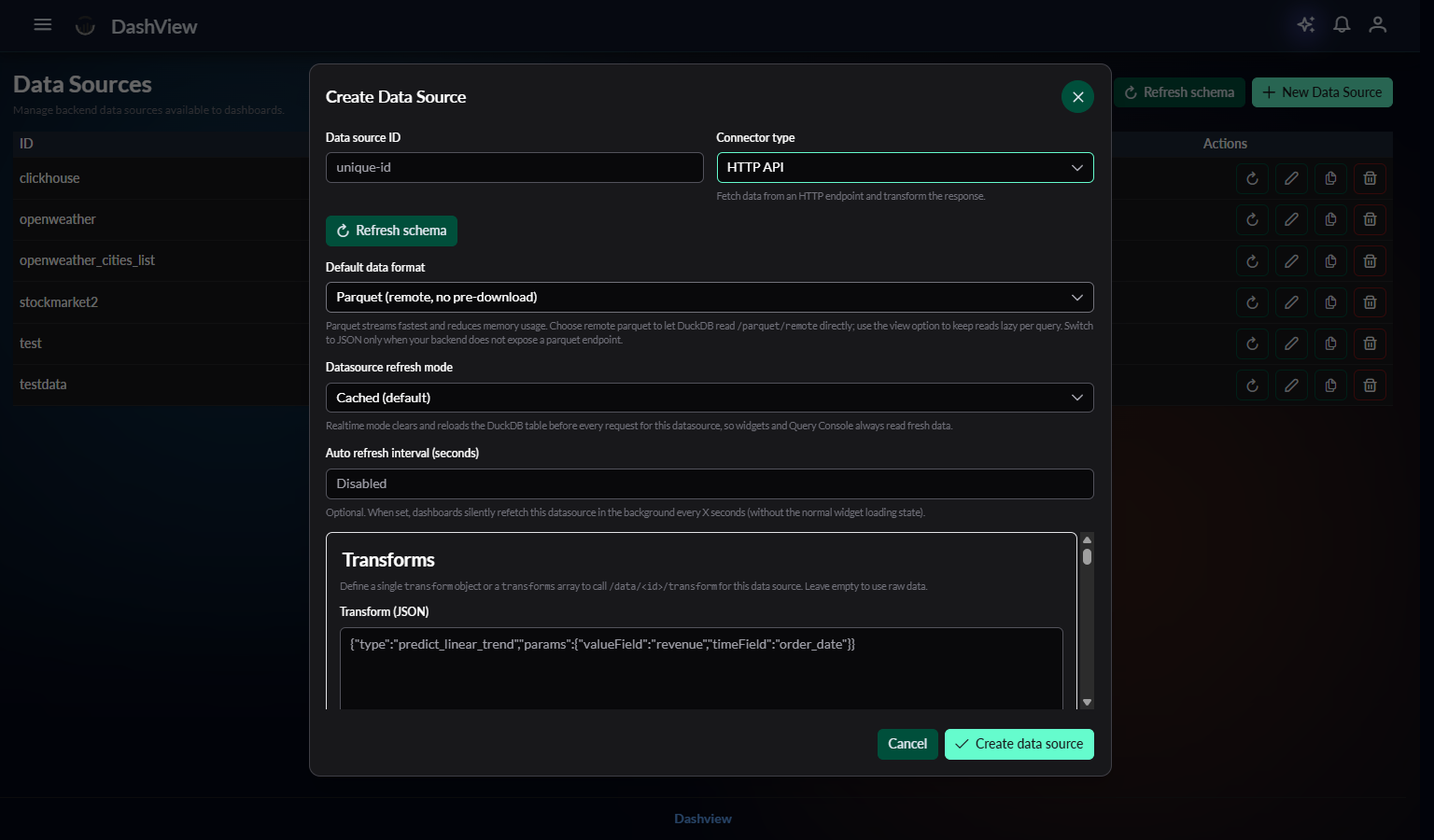Viewport: 1434px width, 840px height.
Task: Click the edit pencil for test row
Action: [1291, 343]
